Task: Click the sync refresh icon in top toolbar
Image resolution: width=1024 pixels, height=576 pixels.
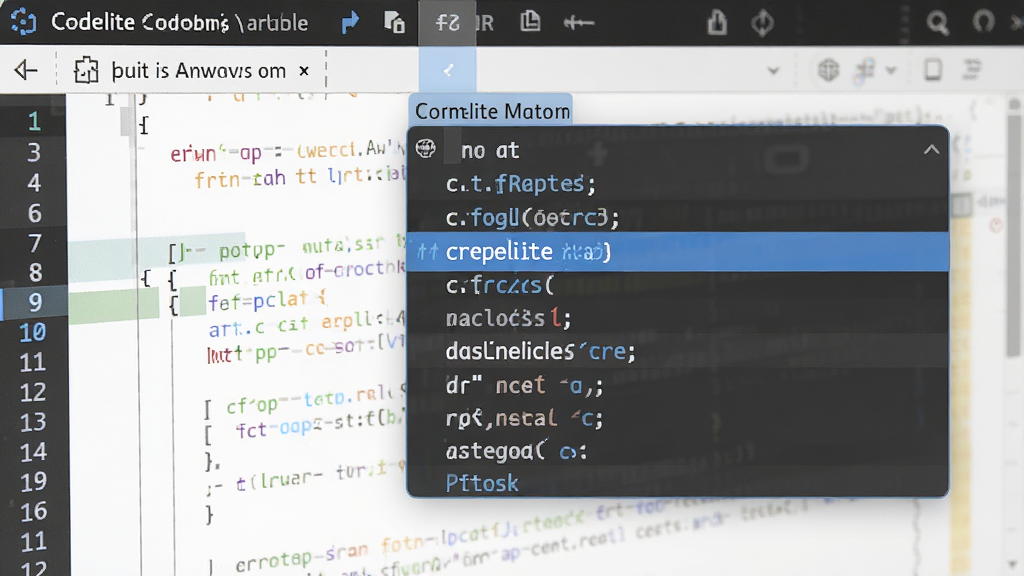Action: (x=762, y=23)
